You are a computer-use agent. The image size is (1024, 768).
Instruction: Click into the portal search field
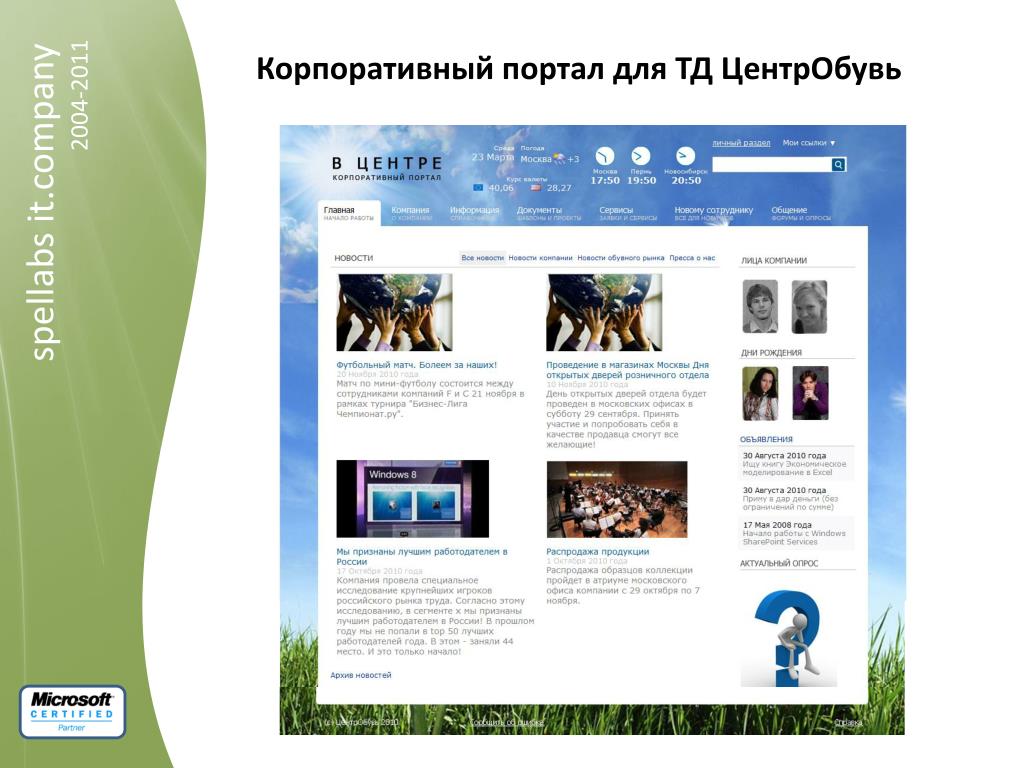[771, 165]
